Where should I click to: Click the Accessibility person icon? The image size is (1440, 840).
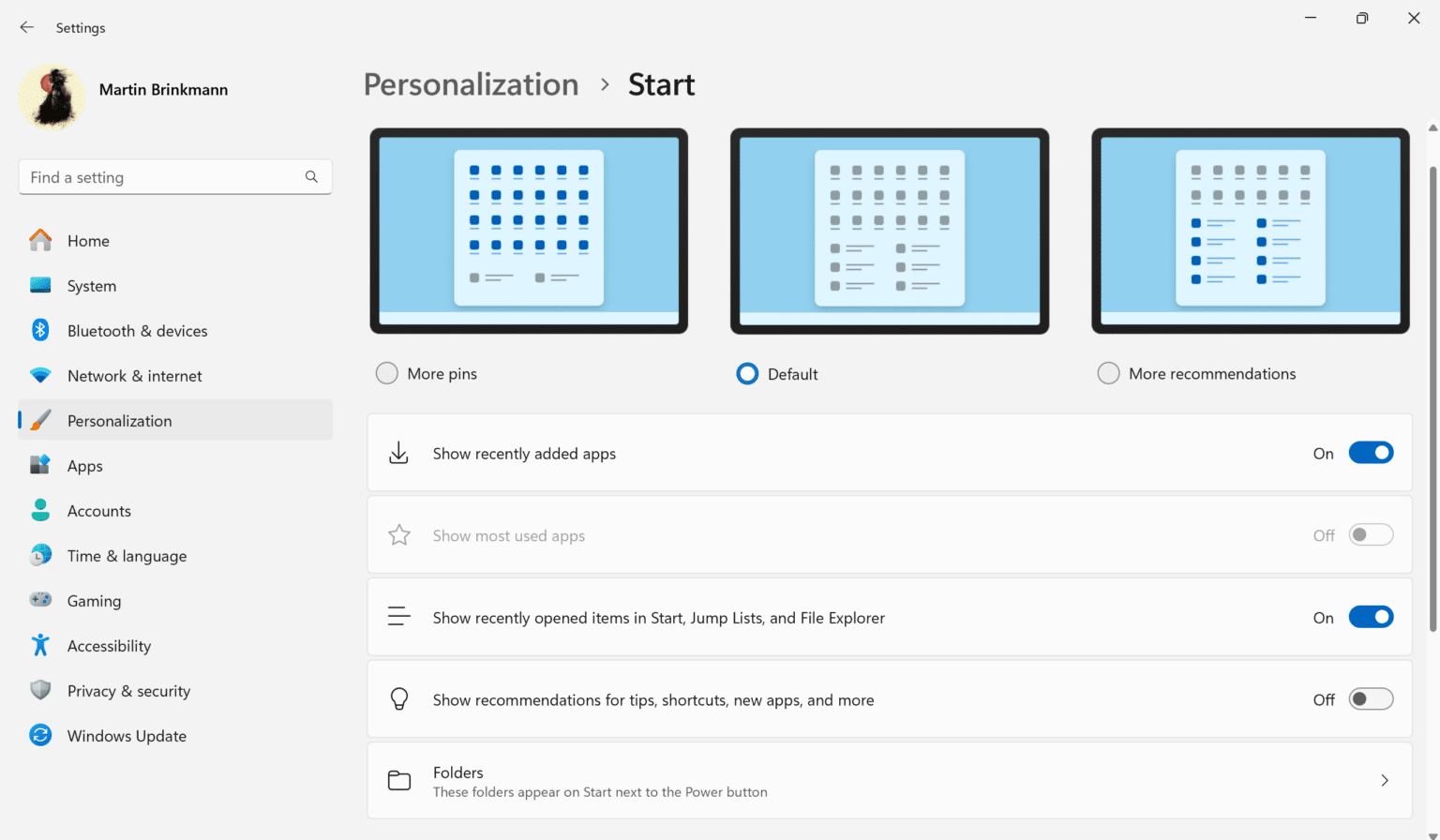coord(40,645)
